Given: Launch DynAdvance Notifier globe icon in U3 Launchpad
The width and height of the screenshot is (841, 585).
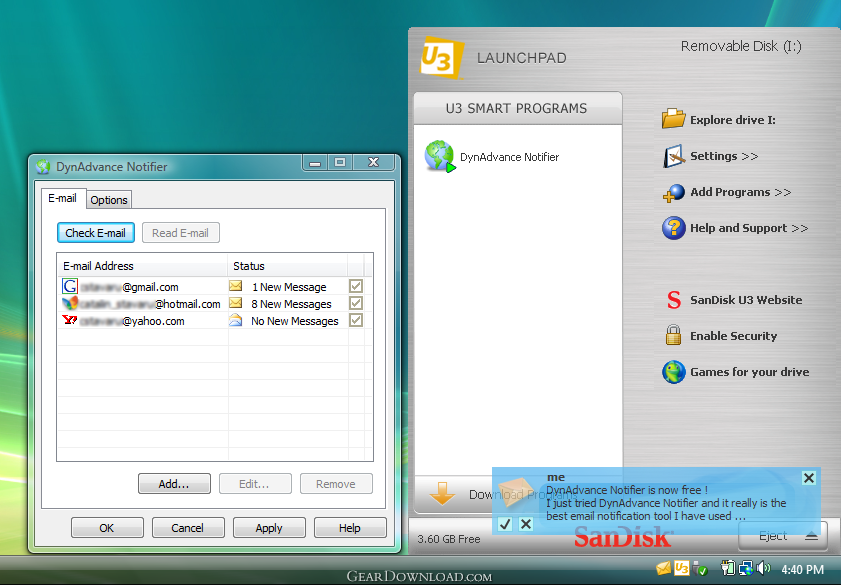Looking at the screenshot, I should (x=440, y=156).
